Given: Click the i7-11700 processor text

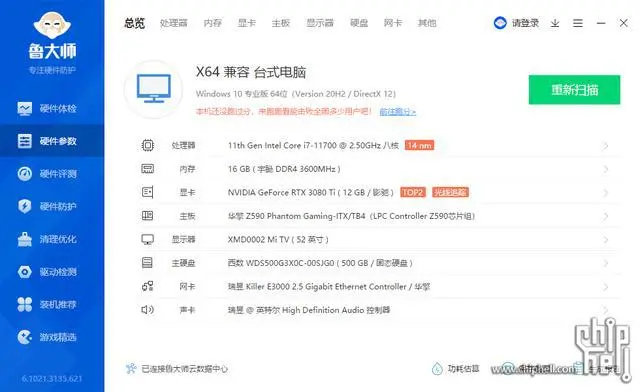Looking at the screenshot, I should (313, 145).
